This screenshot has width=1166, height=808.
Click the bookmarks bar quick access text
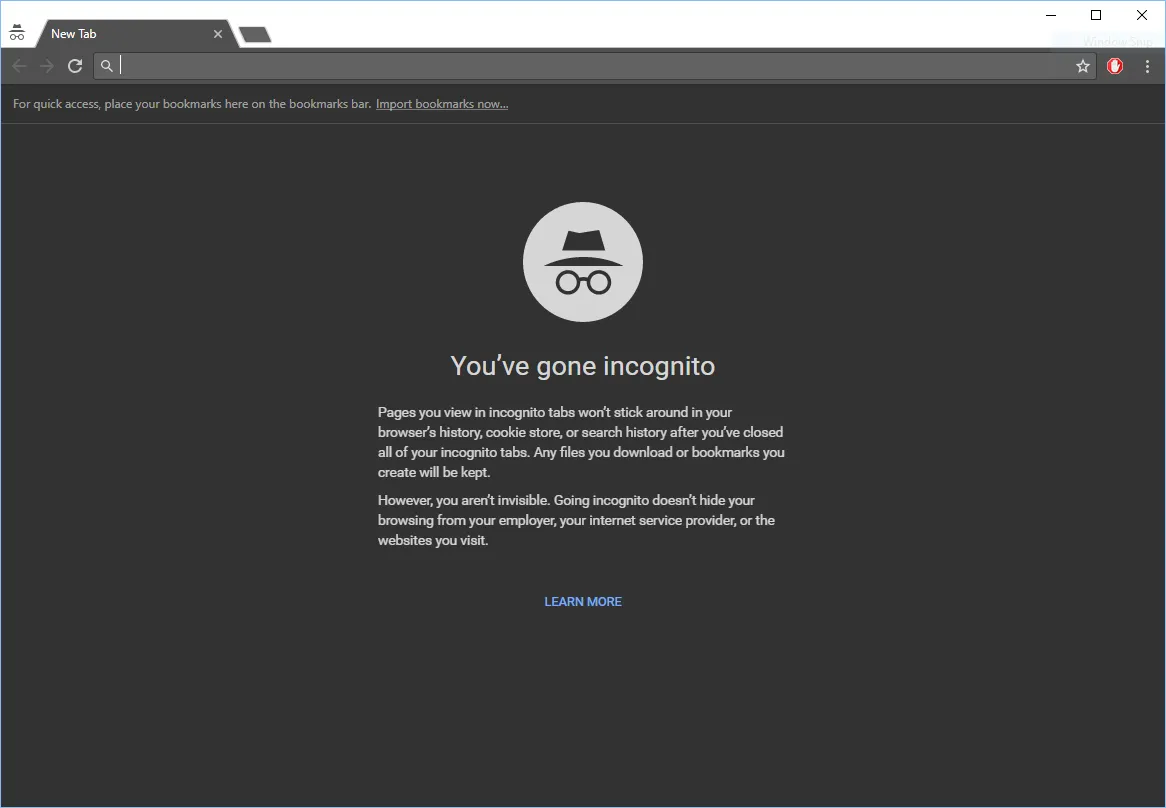pos(192,104)
